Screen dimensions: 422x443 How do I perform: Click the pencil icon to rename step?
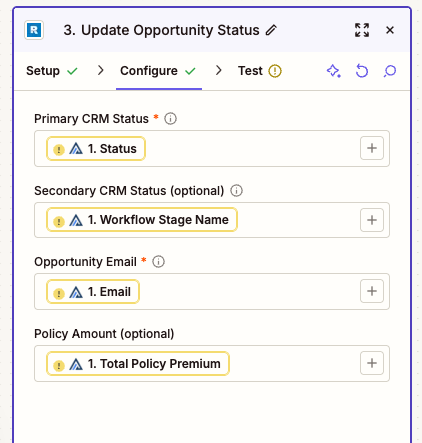pyautogui.click(x=271, y=30)
